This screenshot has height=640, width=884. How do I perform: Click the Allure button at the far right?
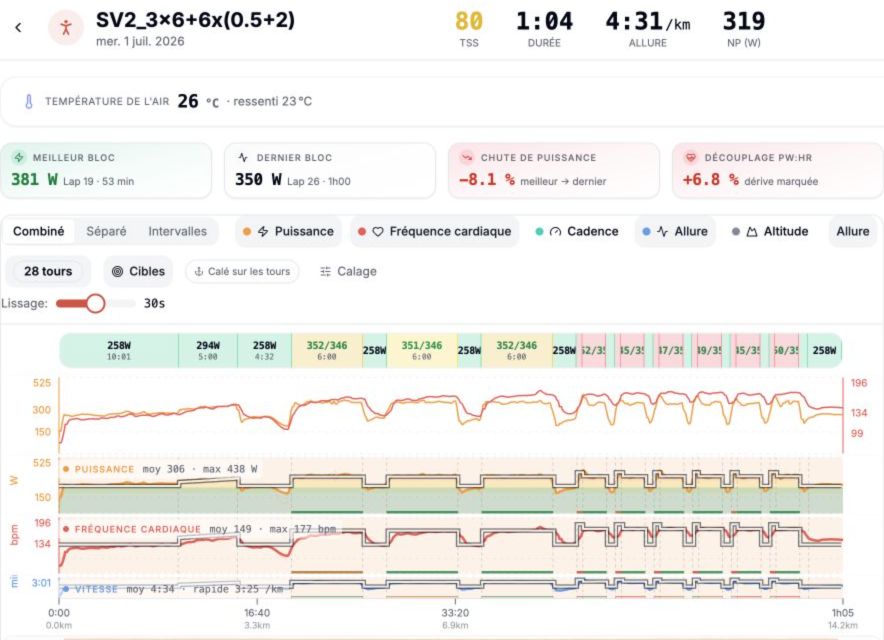point(852,231)
